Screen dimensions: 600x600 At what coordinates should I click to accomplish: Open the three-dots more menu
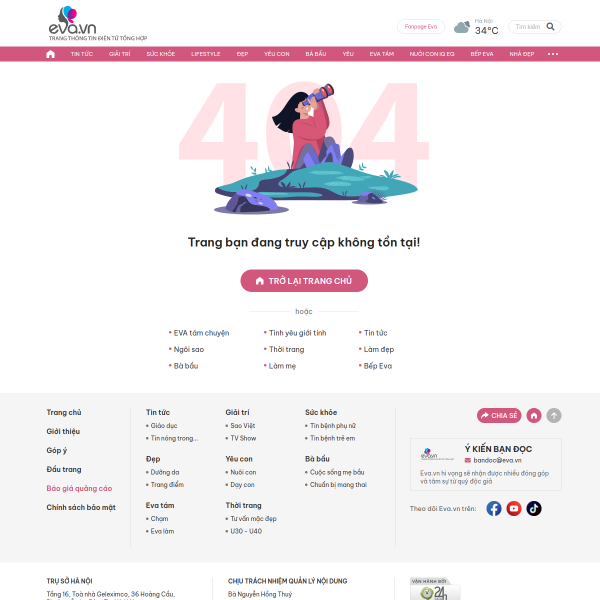553,54
